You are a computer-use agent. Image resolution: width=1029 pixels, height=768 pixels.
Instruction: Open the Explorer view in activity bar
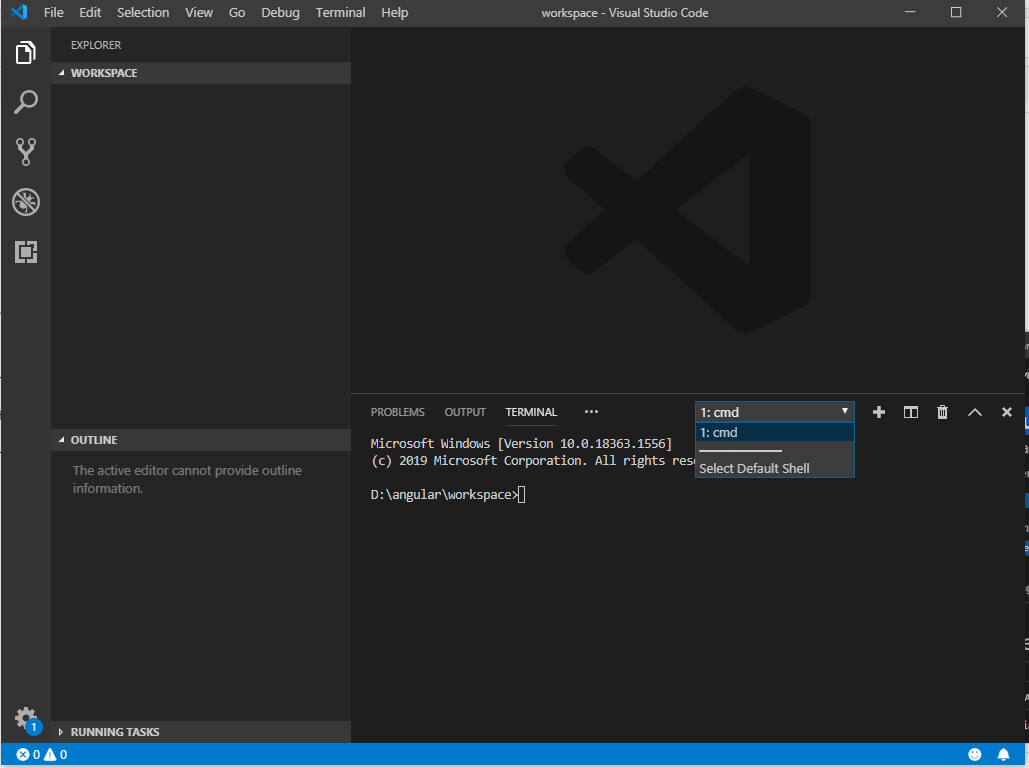(x=26, y=53)
